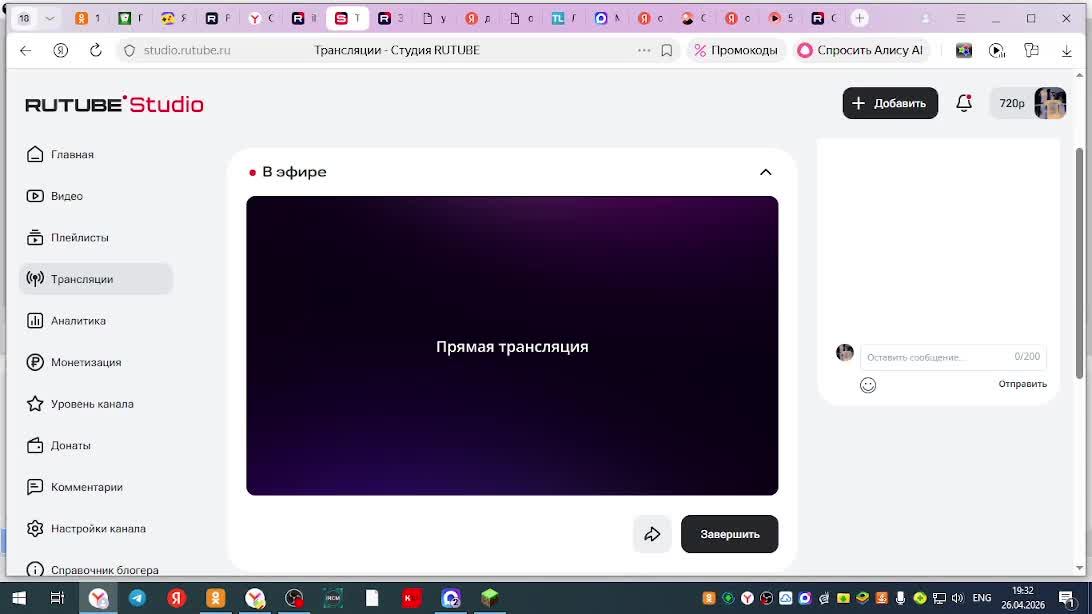
Task: Go back with the browser back arrow
Action: [26, 50]
